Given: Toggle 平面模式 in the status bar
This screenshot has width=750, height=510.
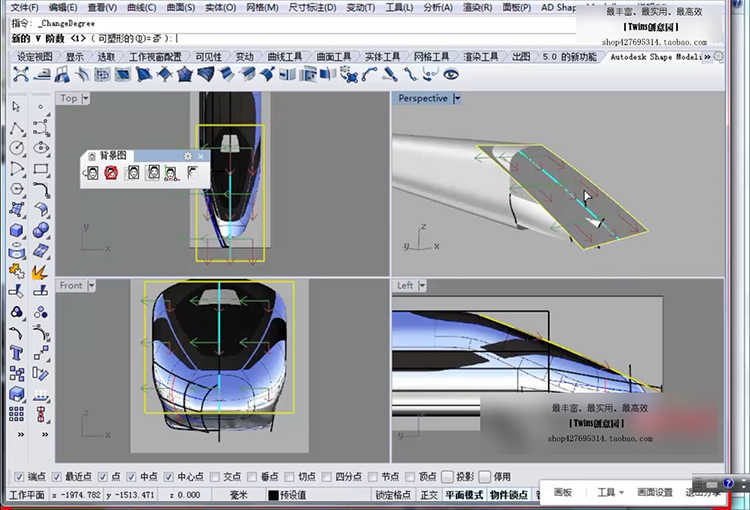Looking at the screenshot, I should [x=464, y=495].
